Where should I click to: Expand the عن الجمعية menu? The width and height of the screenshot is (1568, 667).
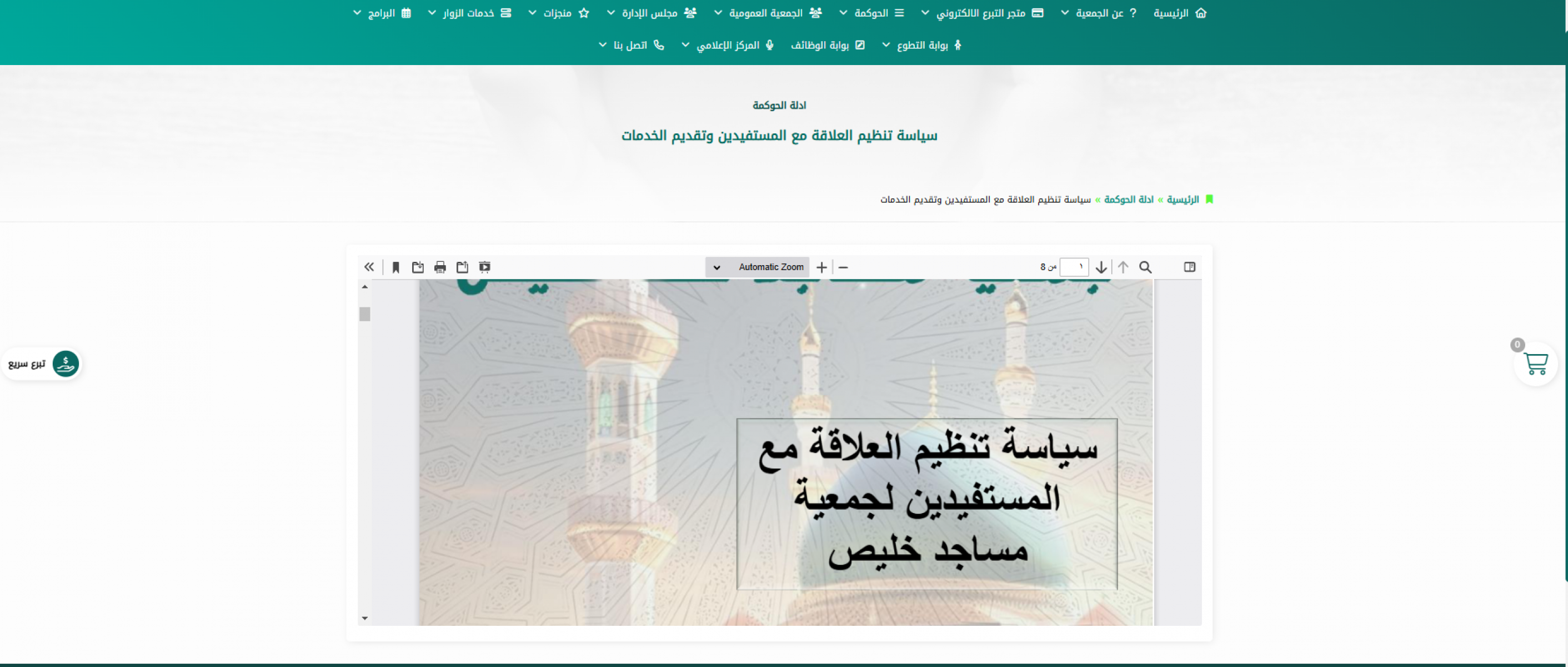[1099, 13]
